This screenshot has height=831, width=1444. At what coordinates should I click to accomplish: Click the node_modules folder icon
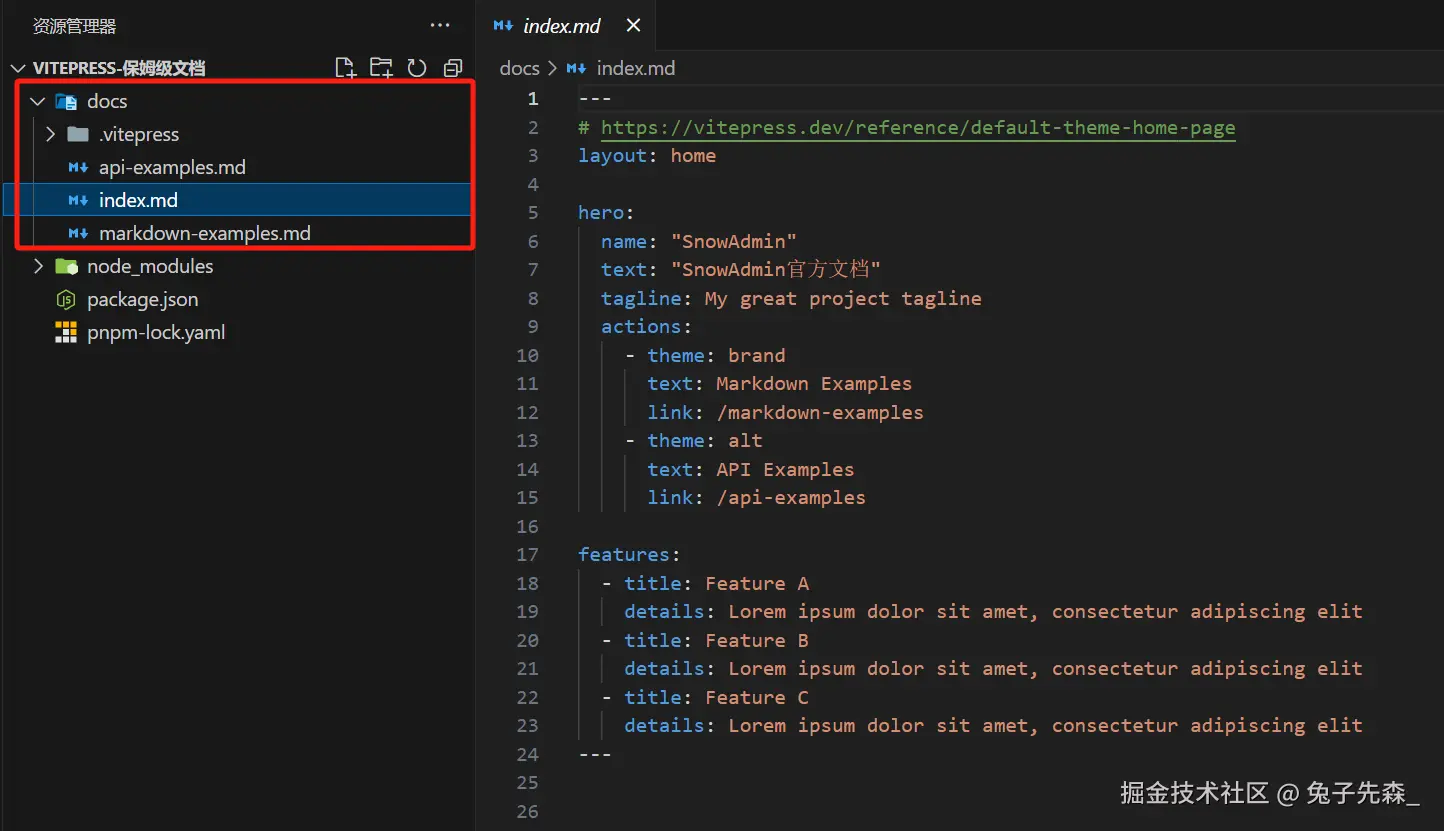[66, 266]
